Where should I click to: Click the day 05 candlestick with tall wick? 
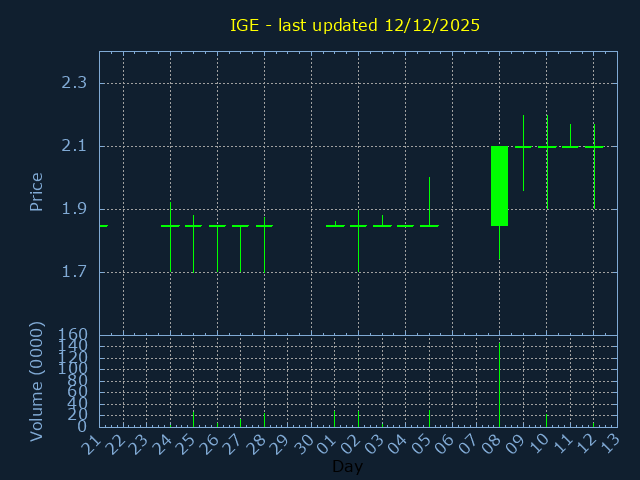pyautogui.click(x=429, y=225)
